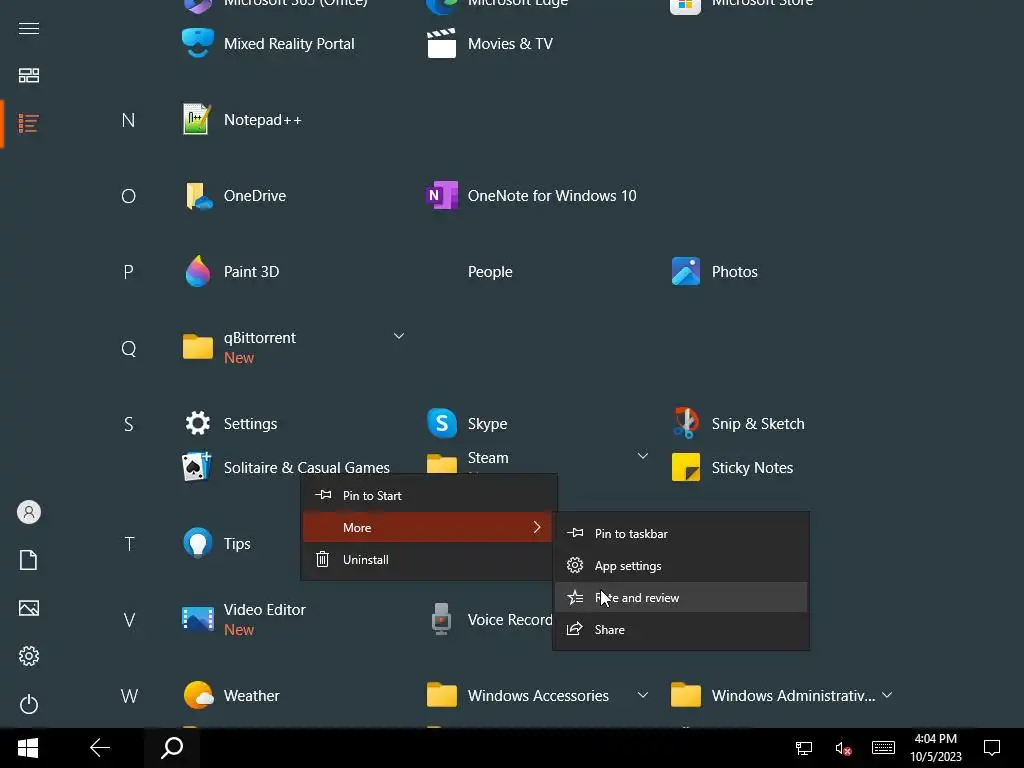Jump to letter N section header
The width and height of the screenshot is (1024, 768).
coord(128,120)
